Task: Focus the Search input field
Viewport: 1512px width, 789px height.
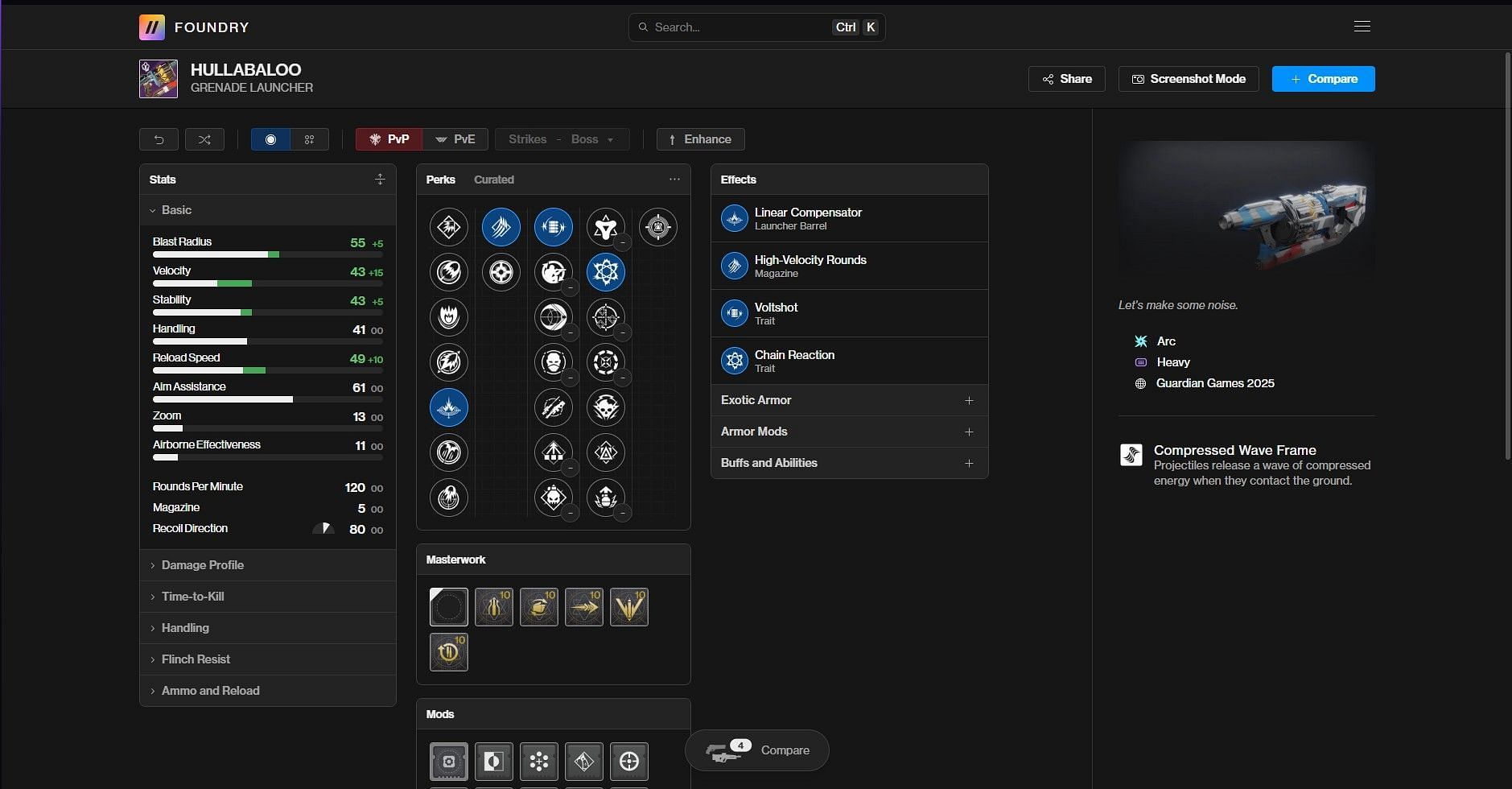Action: [756, 27]
